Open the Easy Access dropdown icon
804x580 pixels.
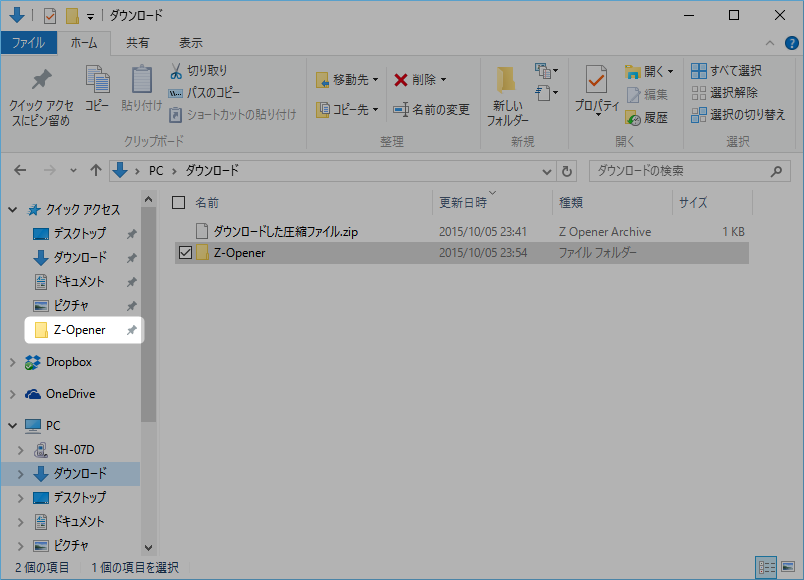[546, 93]
